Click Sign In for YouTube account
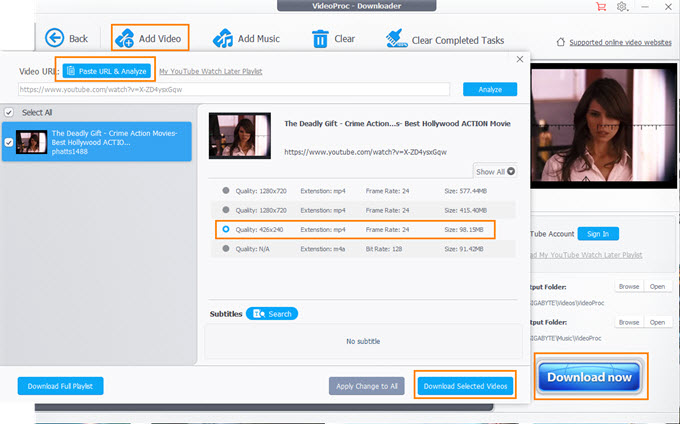Image resolution: width=680 pixels, height=424 pixels. [598, 234]
